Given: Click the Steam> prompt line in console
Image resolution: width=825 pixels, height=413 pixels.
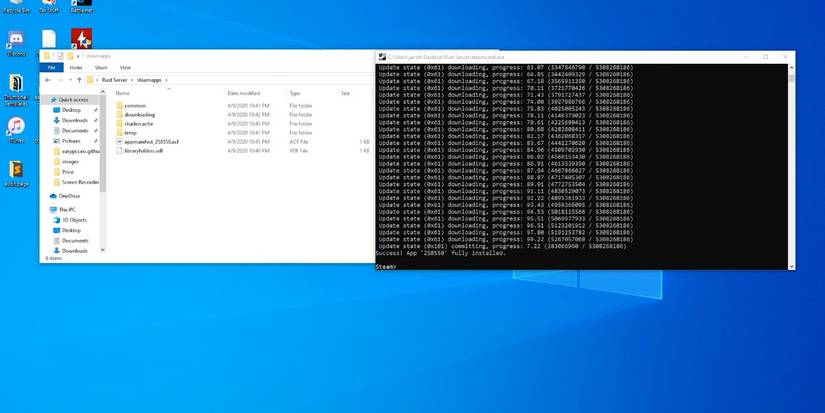Looking at the screenshot, I should pyautogui.click(x=386, y=267).
